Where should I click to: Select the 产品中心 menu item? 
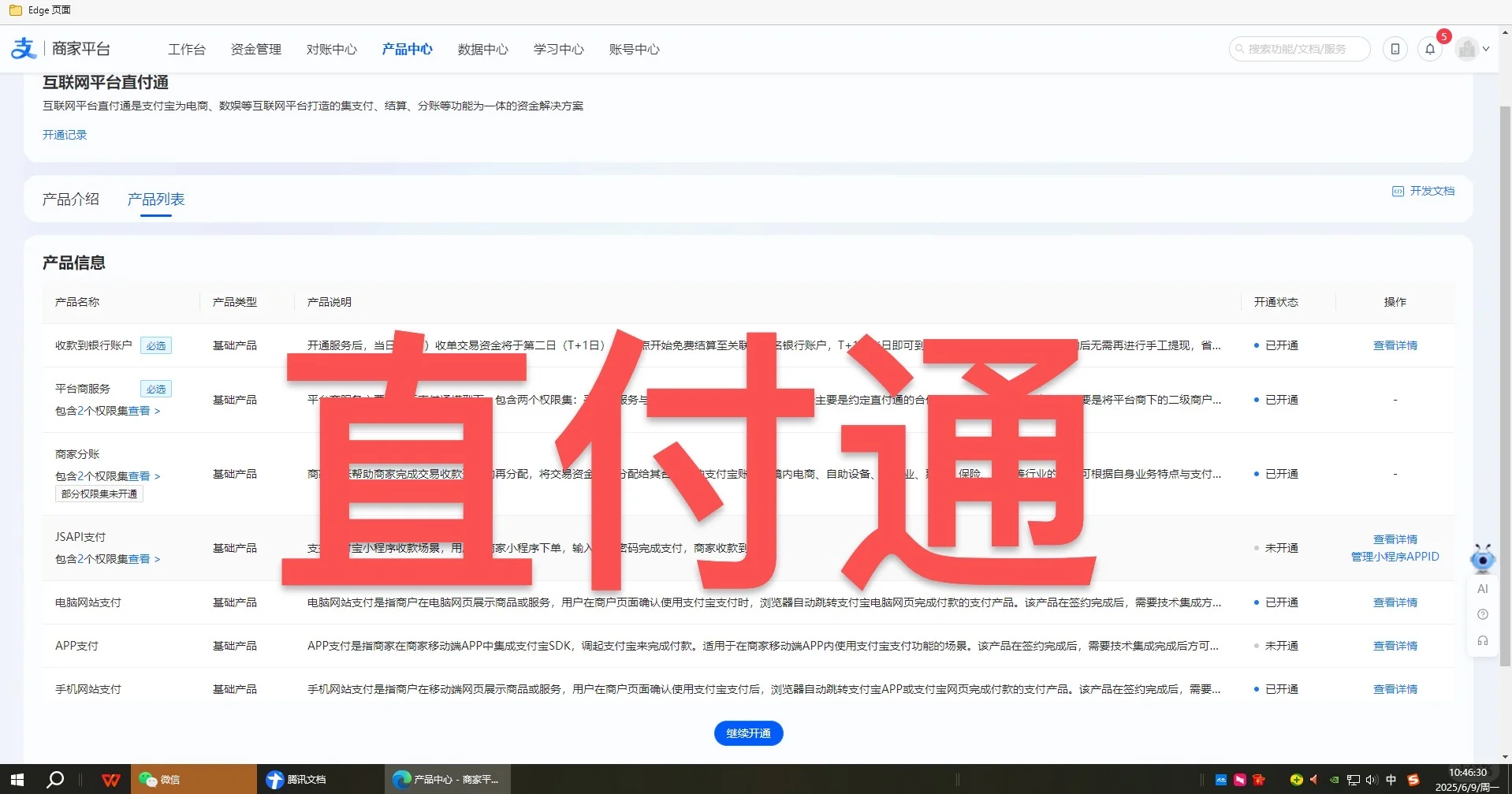coord(407,49)
